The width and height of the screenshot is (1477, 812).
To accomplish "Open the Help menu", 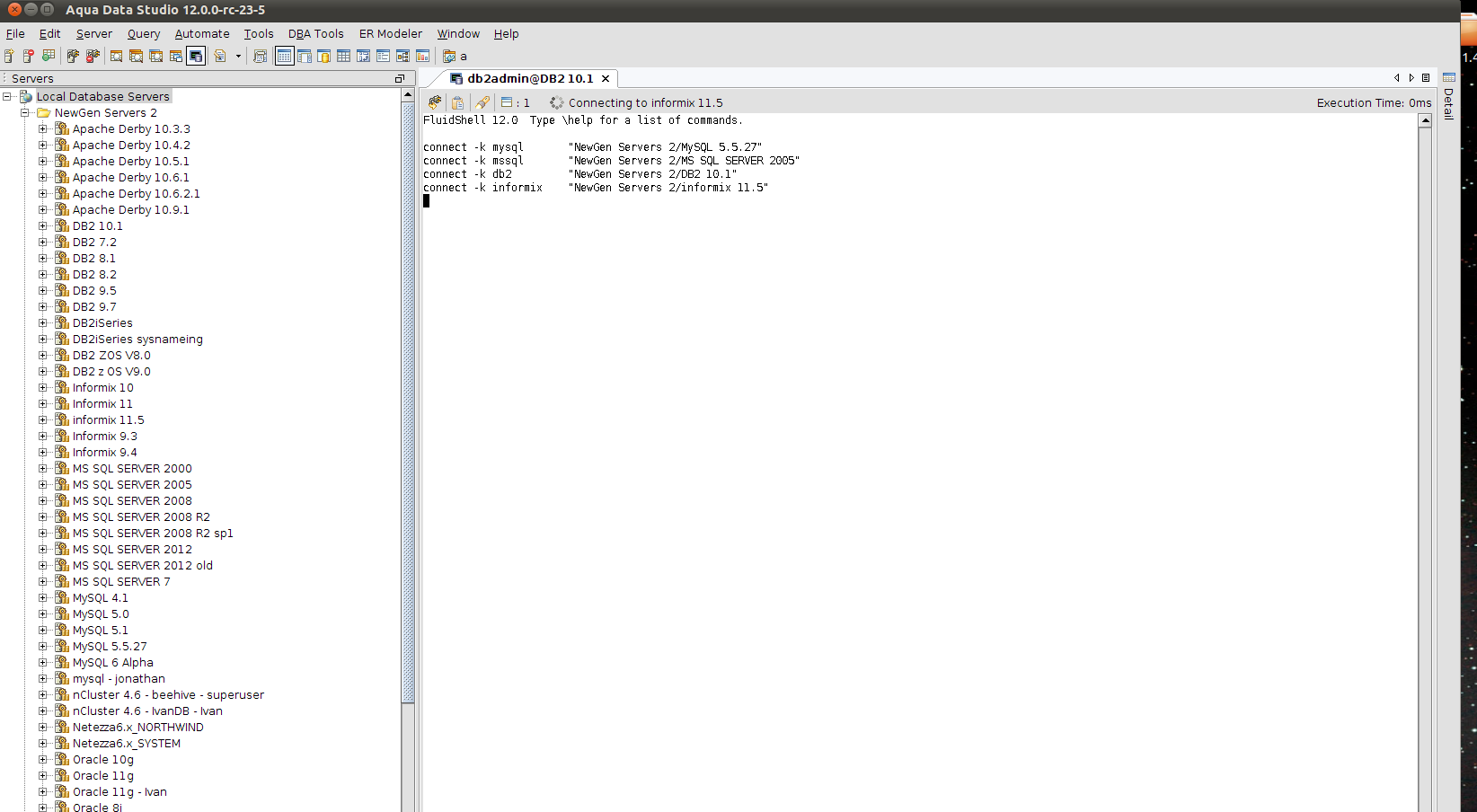I will coord(507,34).
